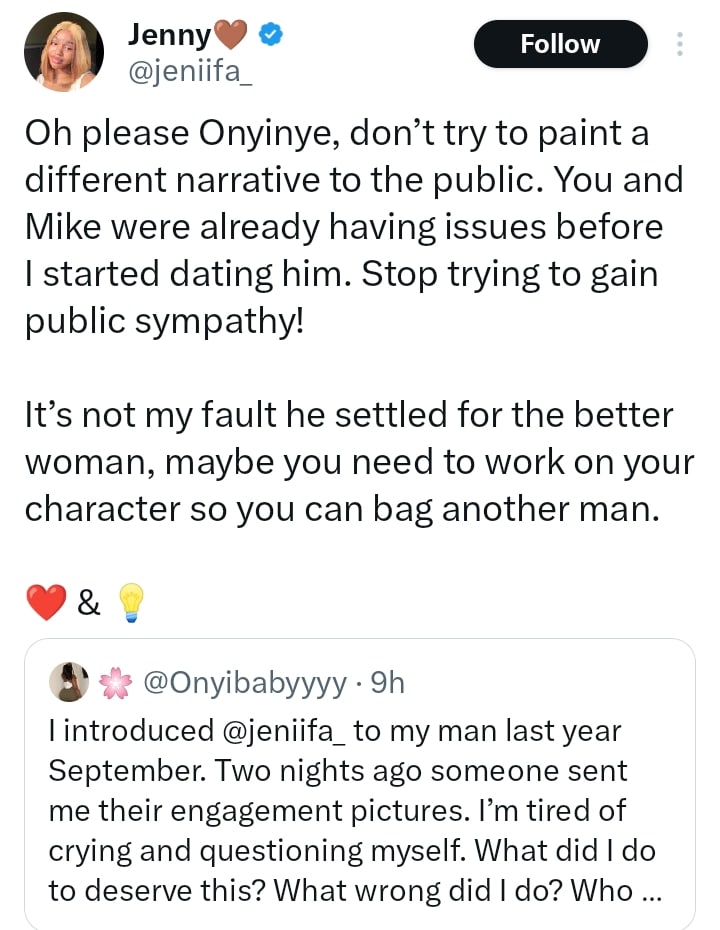720x930 pixels.
Task: Click the pink flower emoji in quoted tweet
Action: tap(117, 684)
